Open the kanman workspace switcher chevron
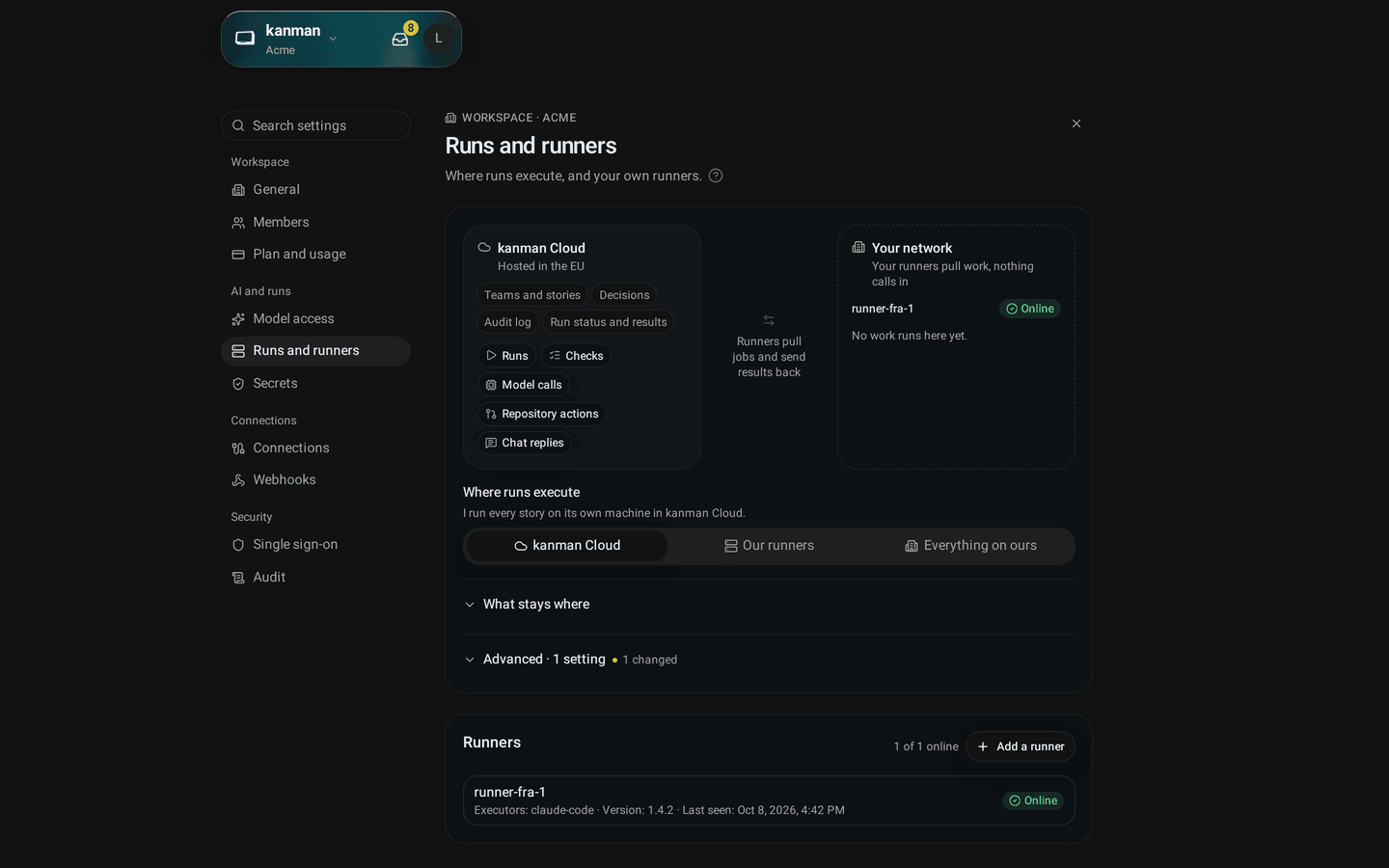This screenshot has width=1389, height=868. coord(333,39)
